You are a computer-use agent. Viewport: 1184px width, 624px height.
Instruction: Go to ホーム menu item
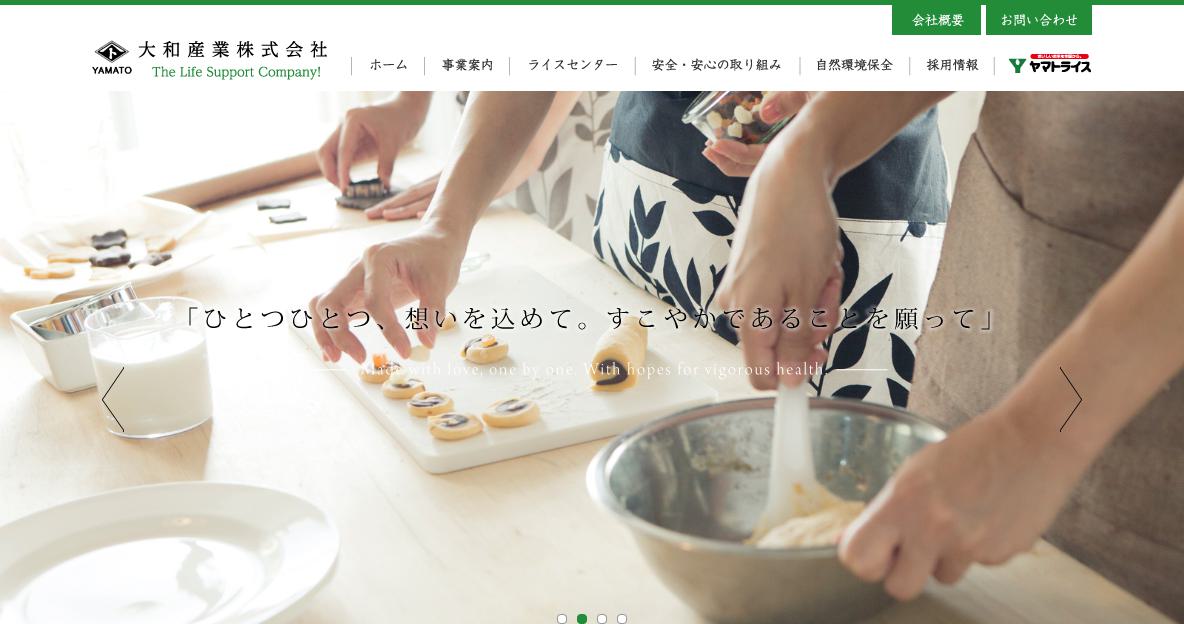tap(389, 65)
